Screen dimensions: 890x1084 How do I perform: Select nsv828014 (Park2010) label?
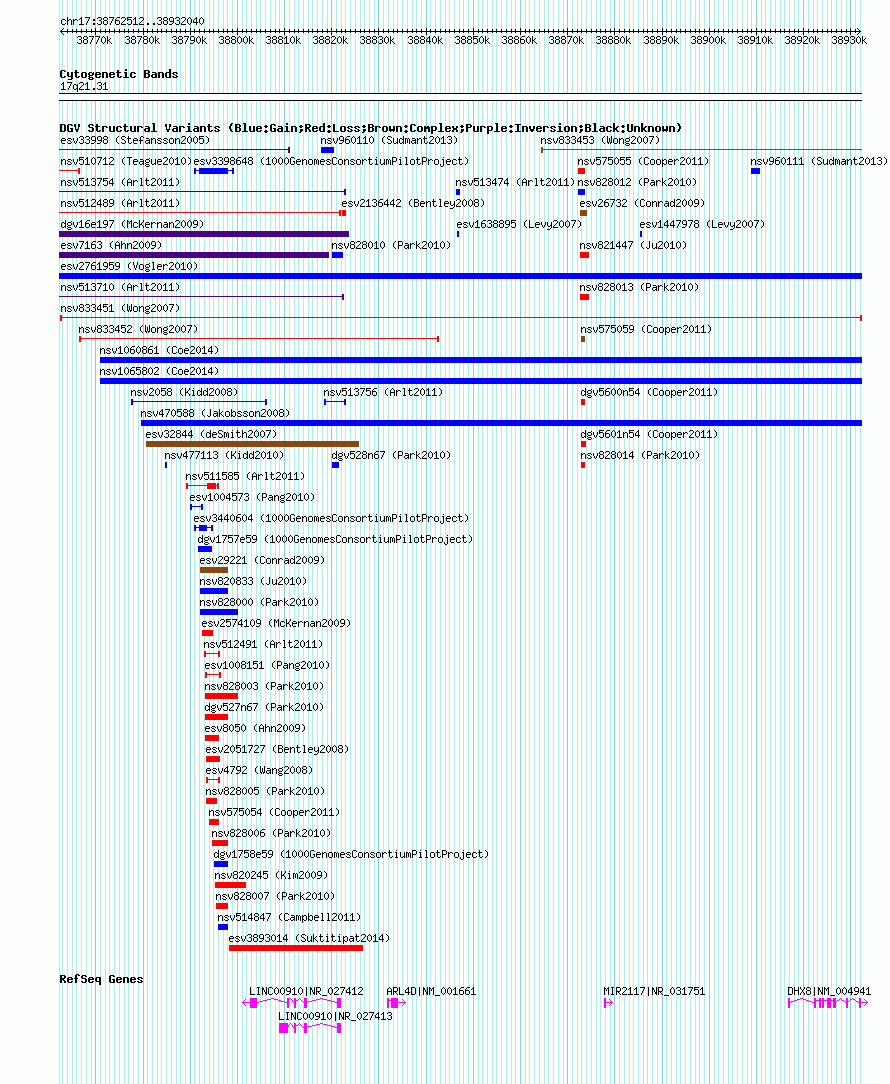640,455
